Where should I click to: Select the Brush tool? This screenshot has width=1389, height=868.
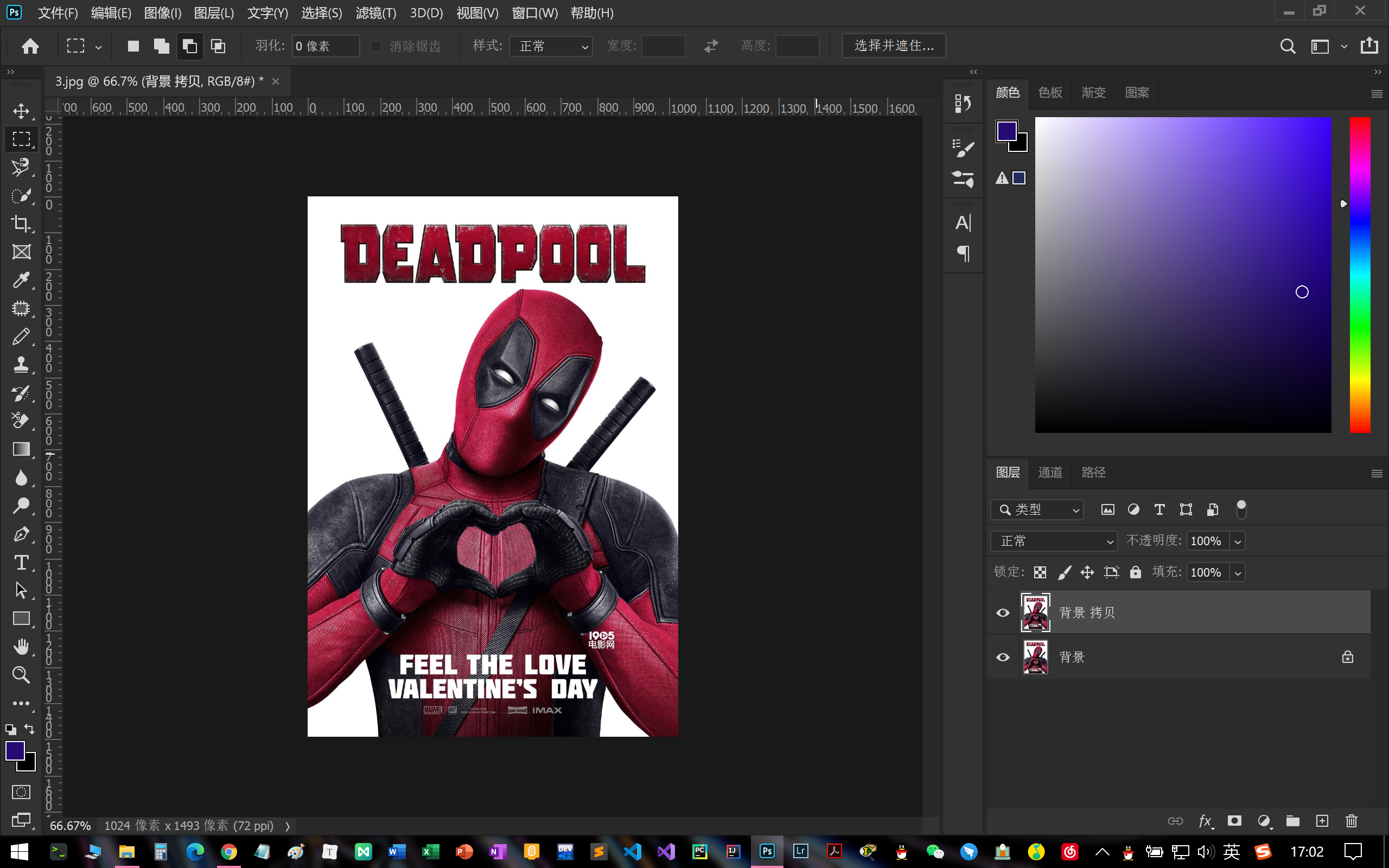[21, 336]
